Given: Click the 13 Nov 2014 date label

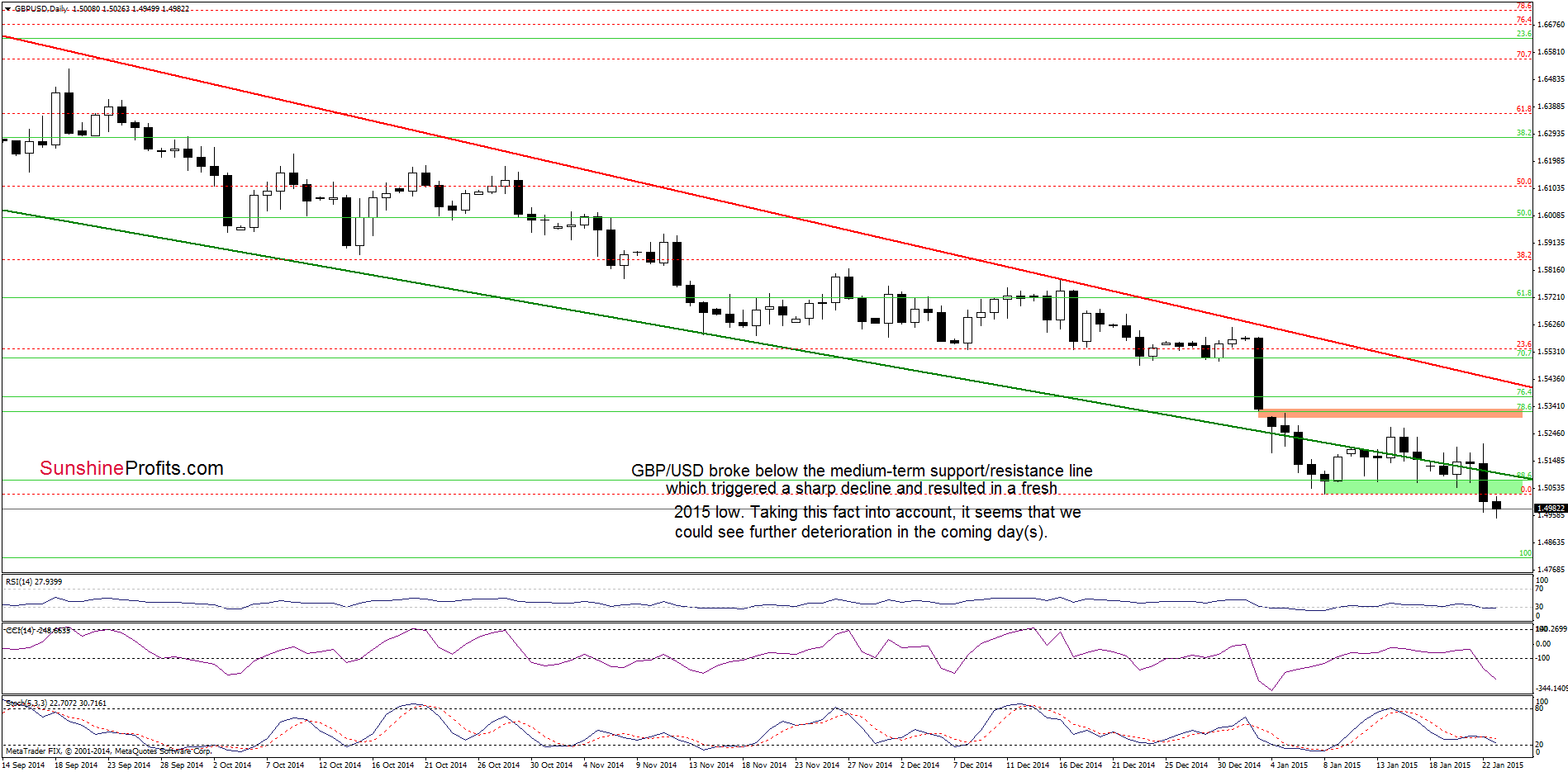Looking at the screenshot, I should (x=710, y=765).
